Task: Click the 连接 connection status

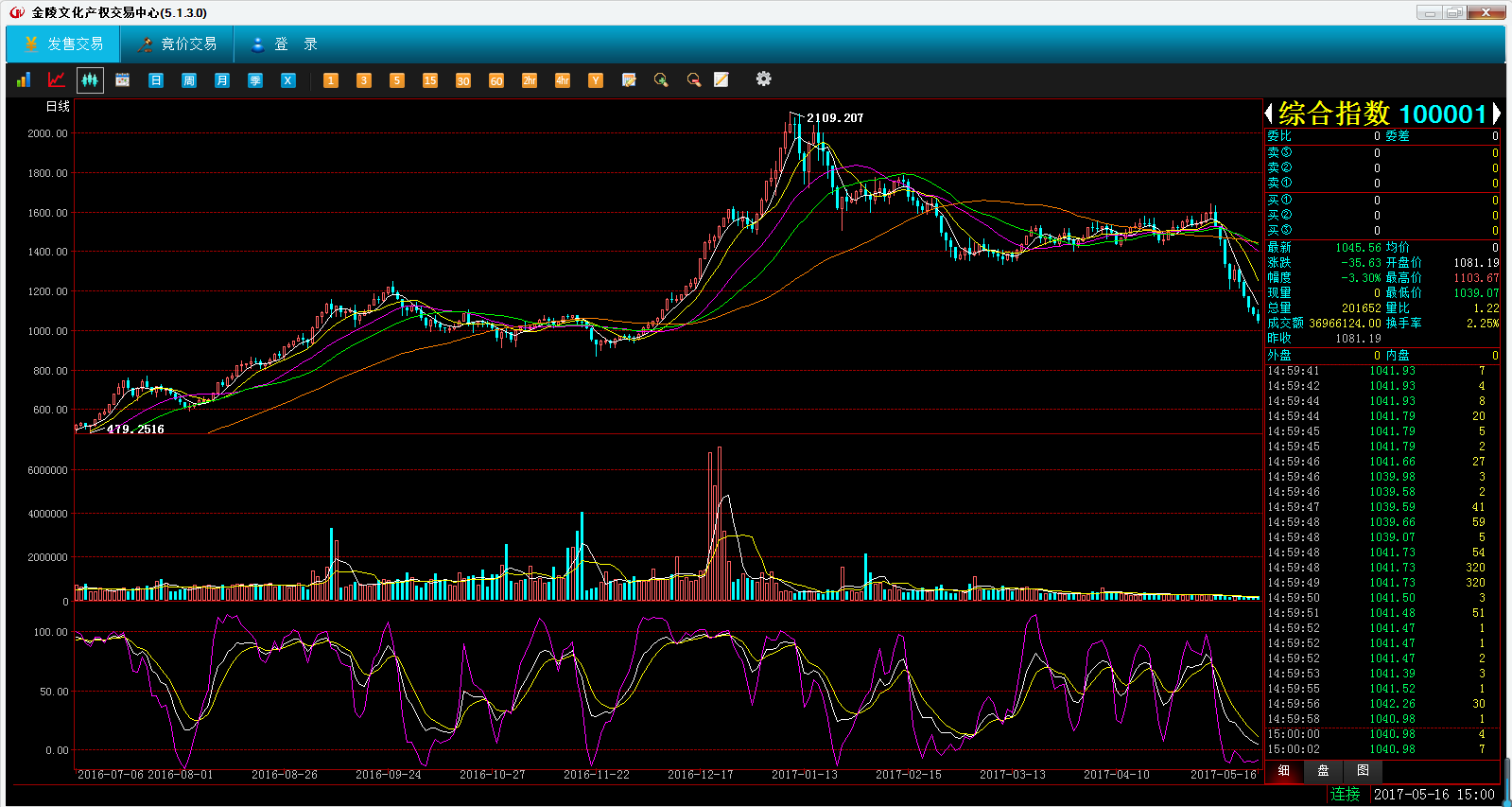Action: (x=1346, y=795)
